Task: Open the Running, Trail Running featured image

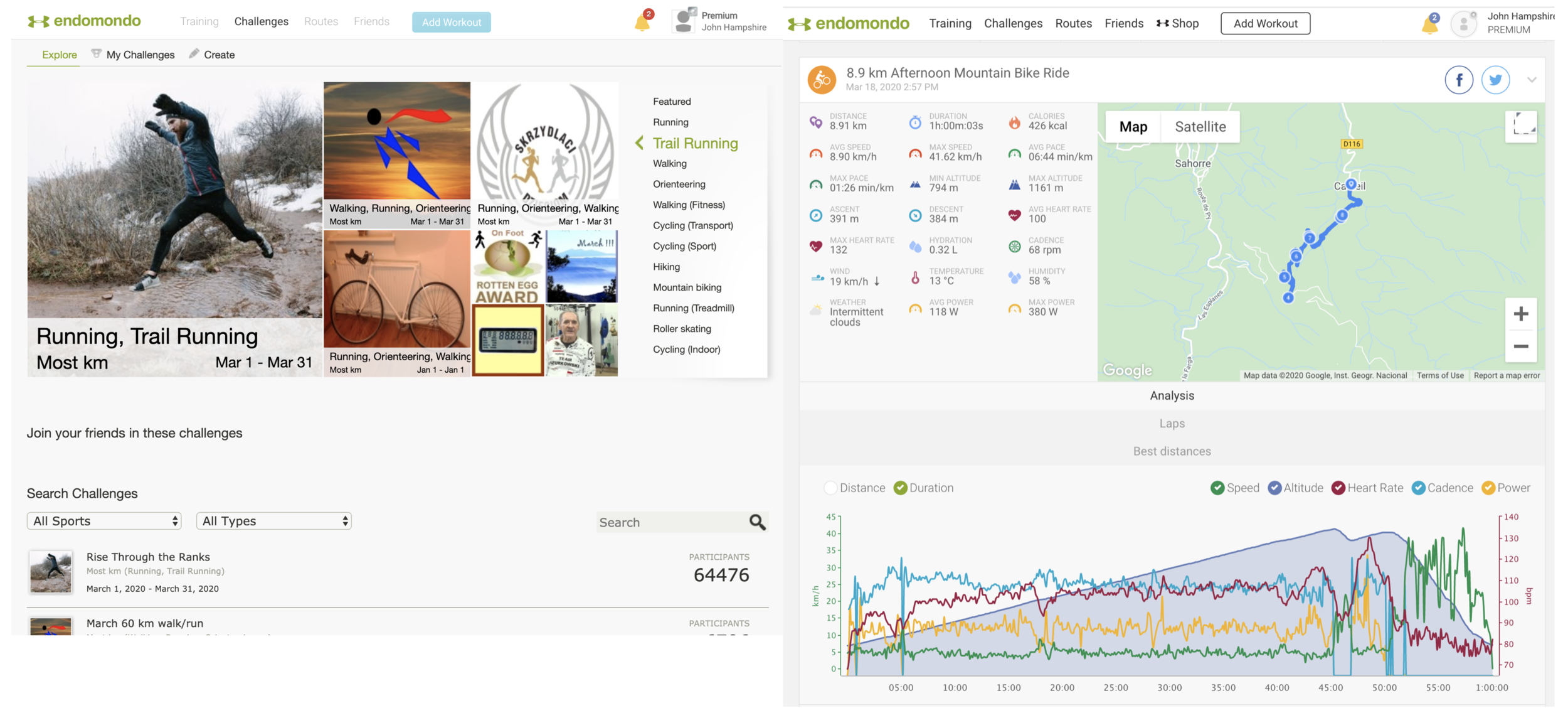Action: (174, 229)
